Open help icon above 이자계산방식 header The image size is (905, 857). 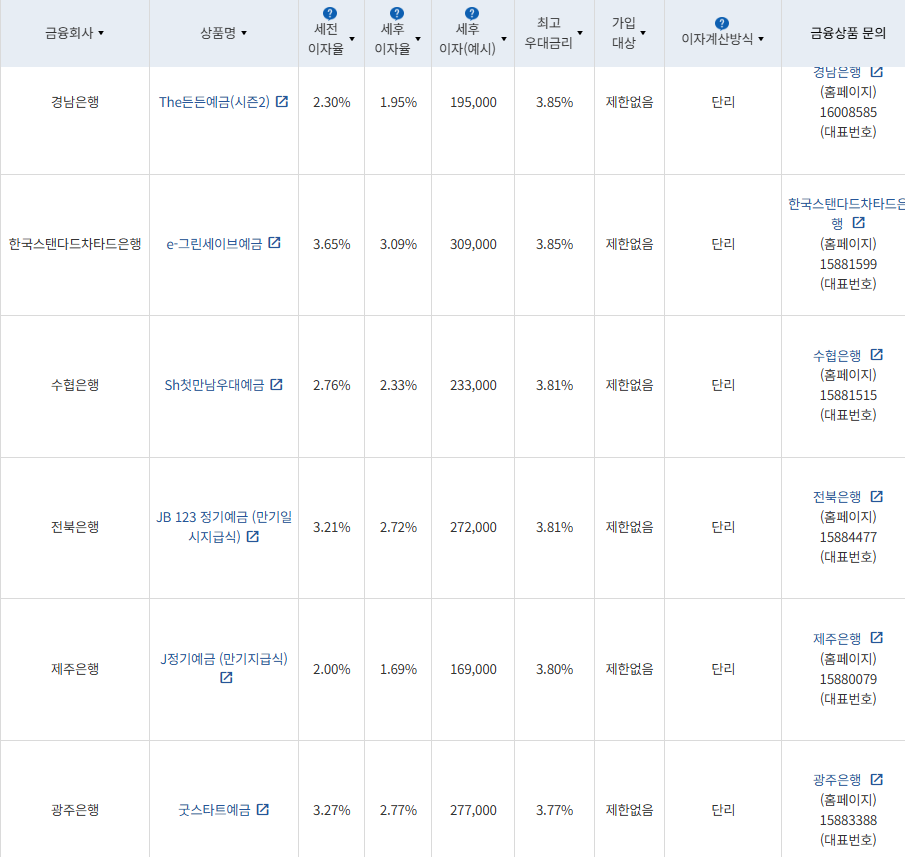click(721, 23)
